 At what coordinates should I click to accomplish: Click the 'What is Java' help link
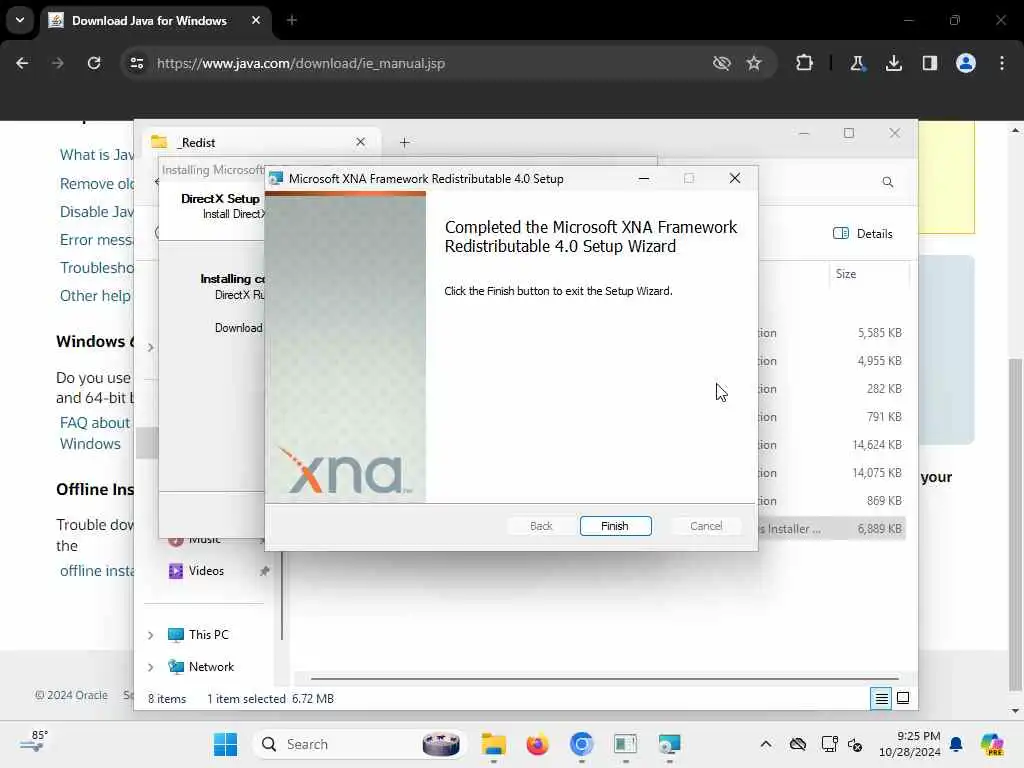coord(97,155)
